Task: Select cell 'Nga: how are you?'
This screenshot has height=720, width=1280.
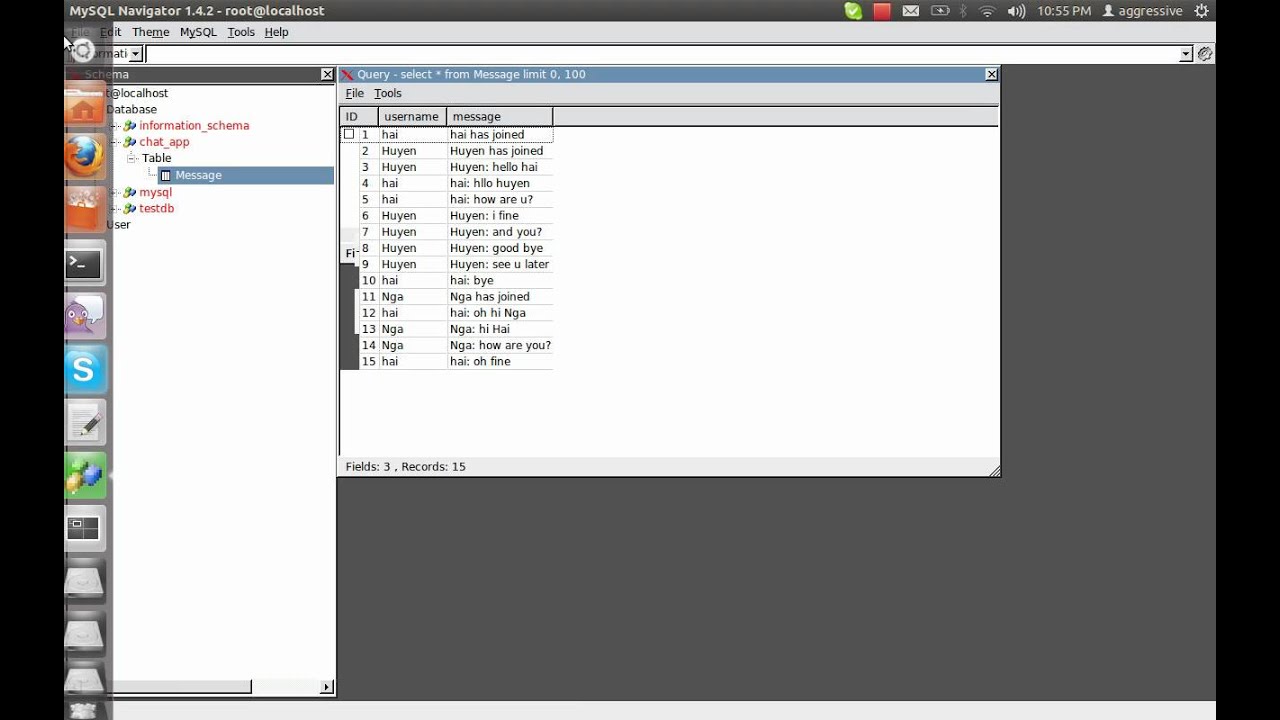Action: pos(499,345)
